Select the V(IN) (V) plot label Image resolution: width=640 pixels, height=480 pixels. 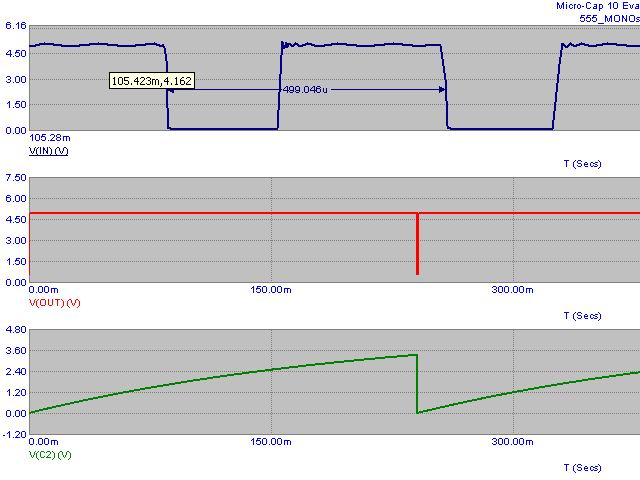(48, 151)
